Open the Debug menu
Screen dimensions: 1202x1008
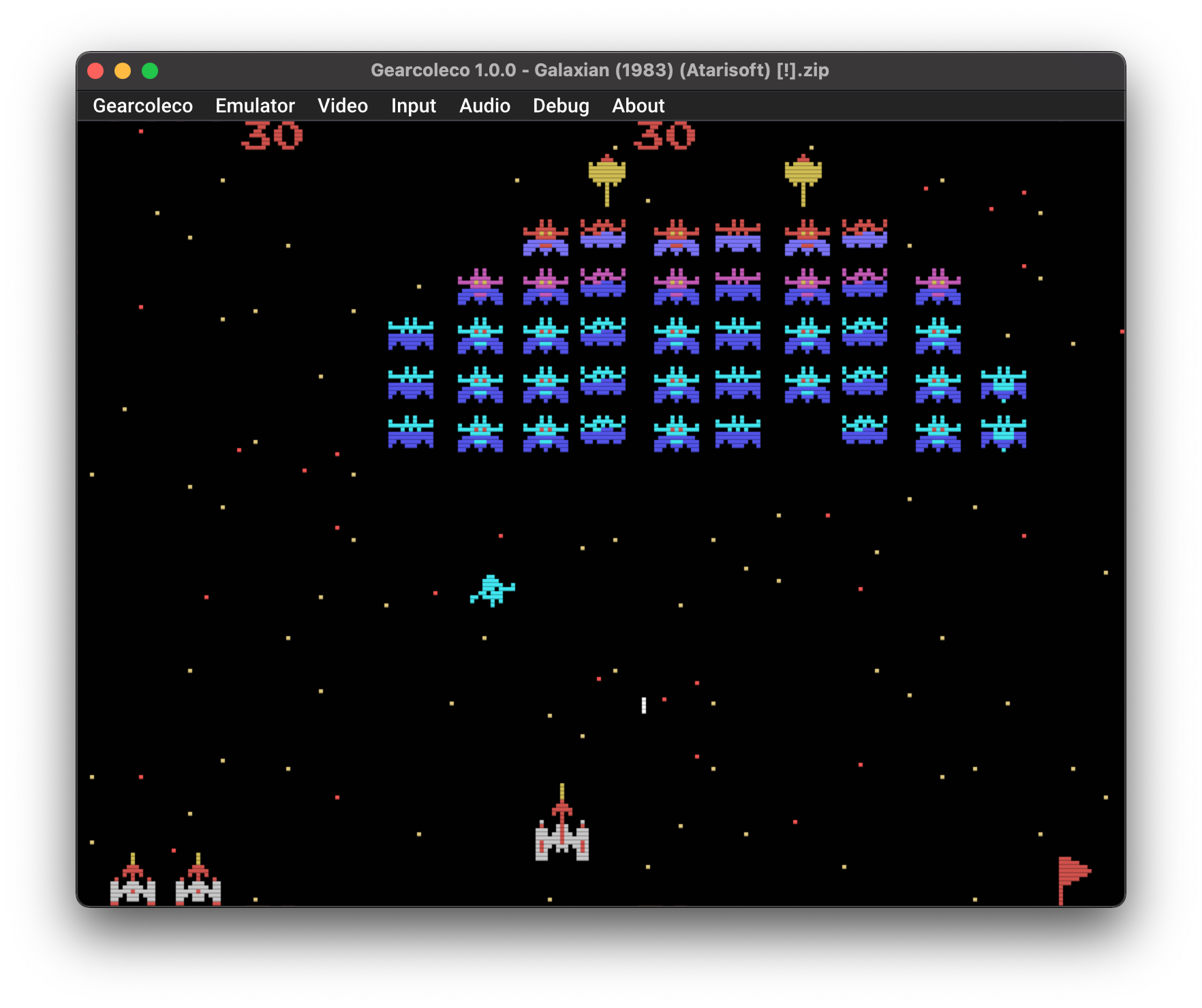[561, 106]
